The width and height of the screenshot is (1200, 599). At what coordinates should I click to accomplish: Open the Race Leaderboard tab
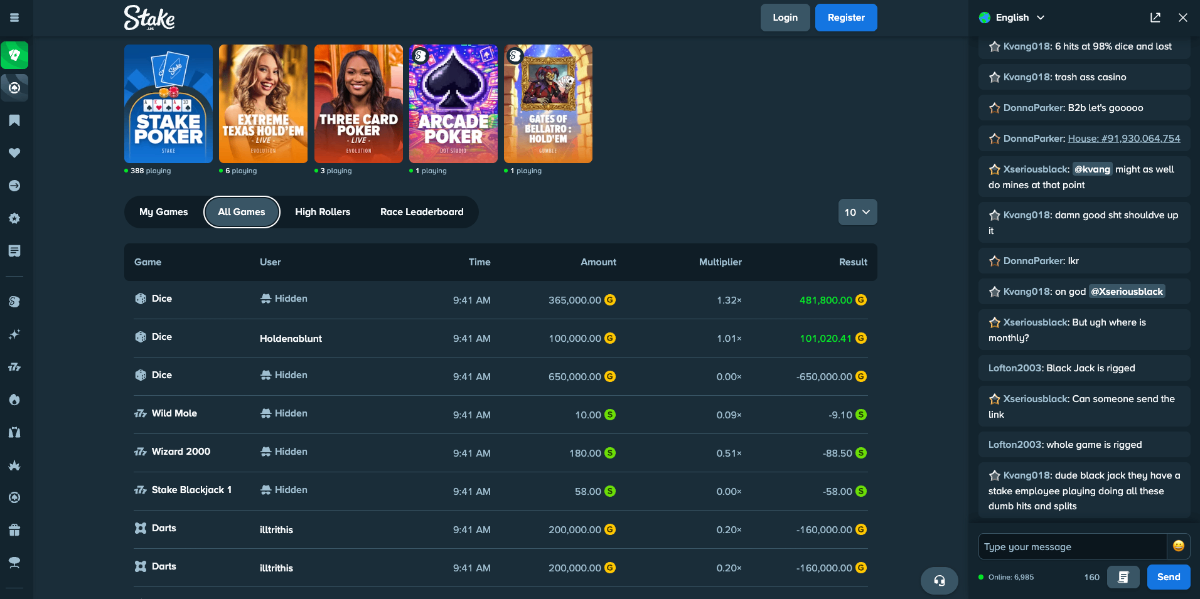click(422, 212)
